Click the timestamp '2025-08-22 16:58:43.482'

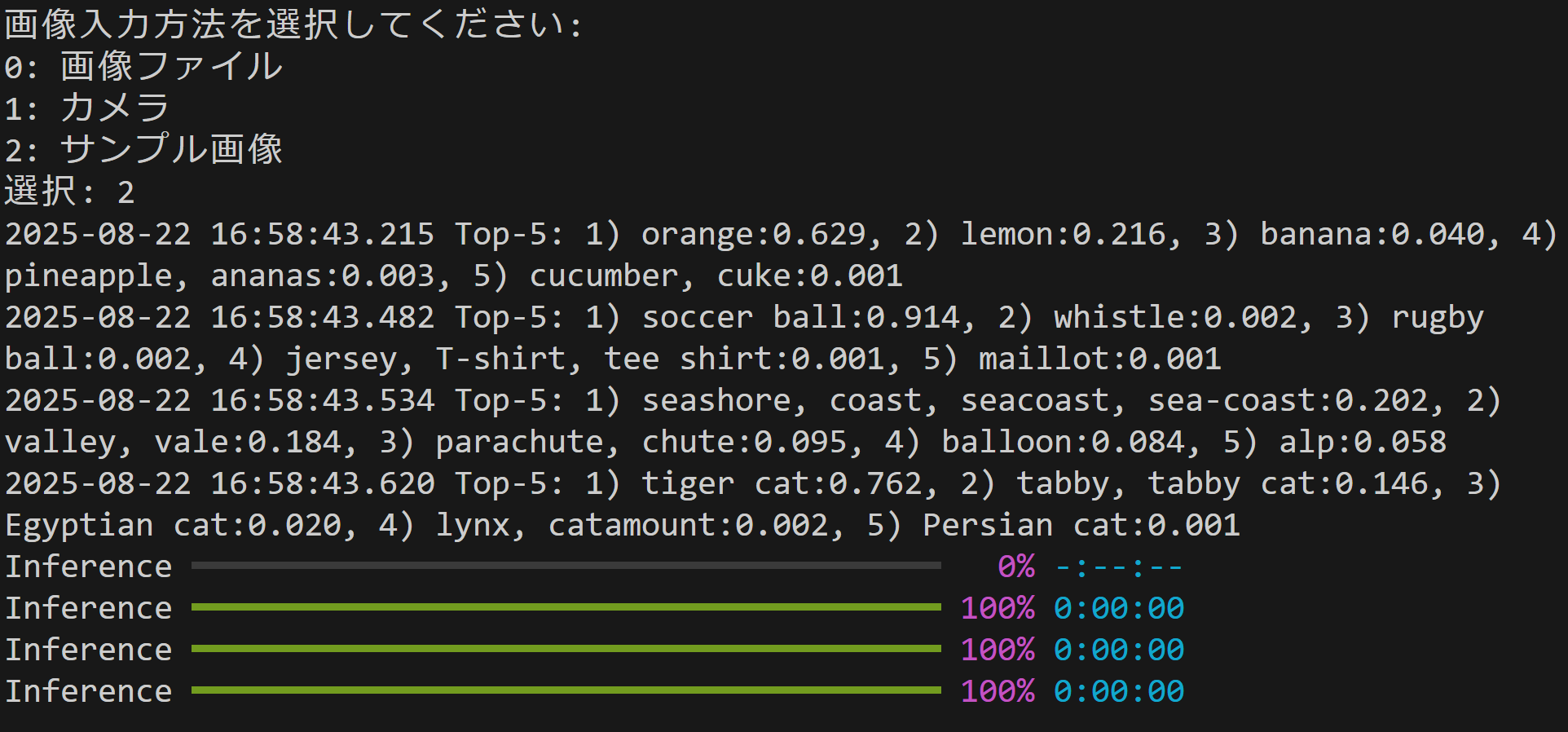[220, 317]
